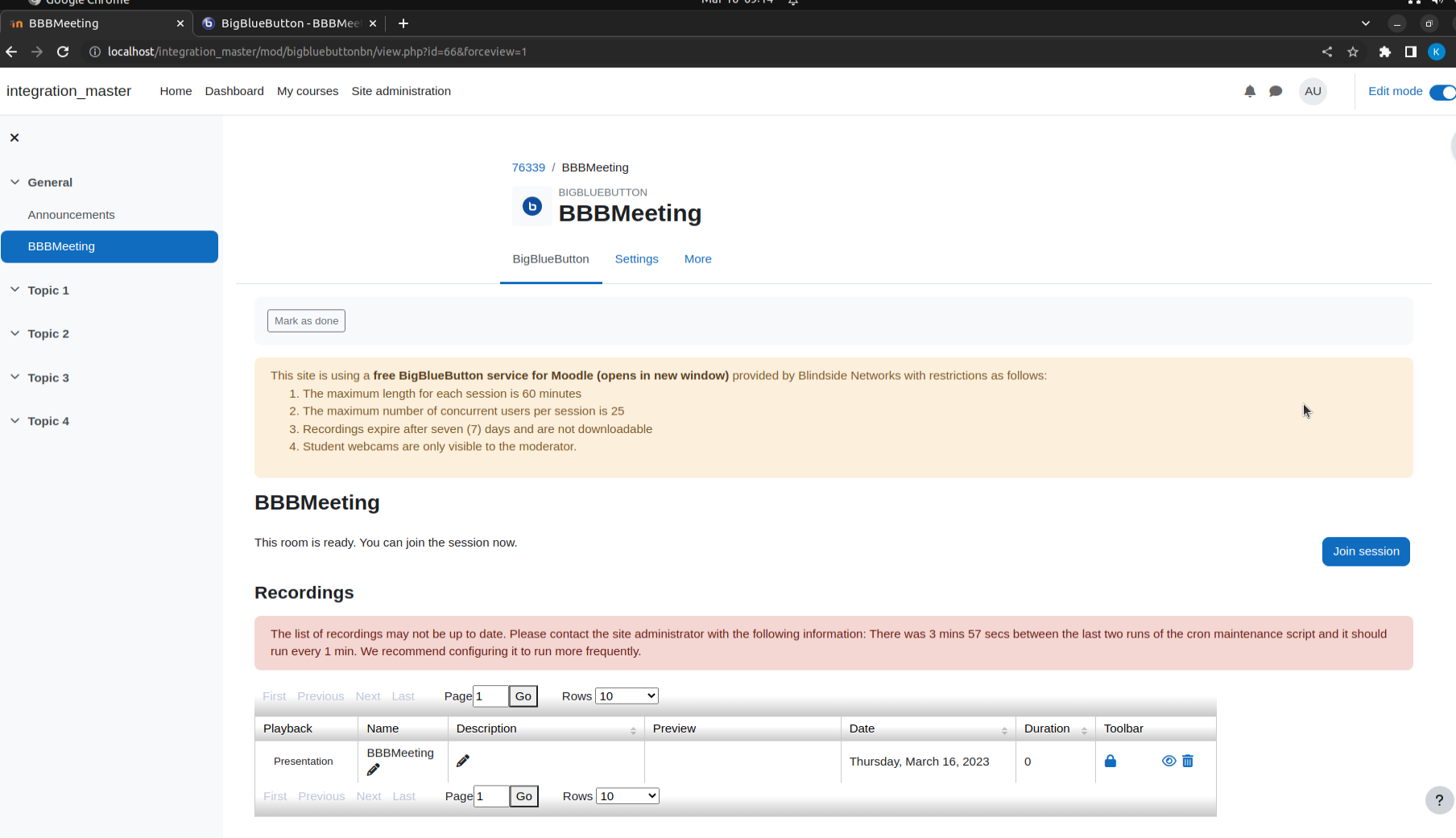
Task: Sort recordings by Description column
Action: coord(633,730)
